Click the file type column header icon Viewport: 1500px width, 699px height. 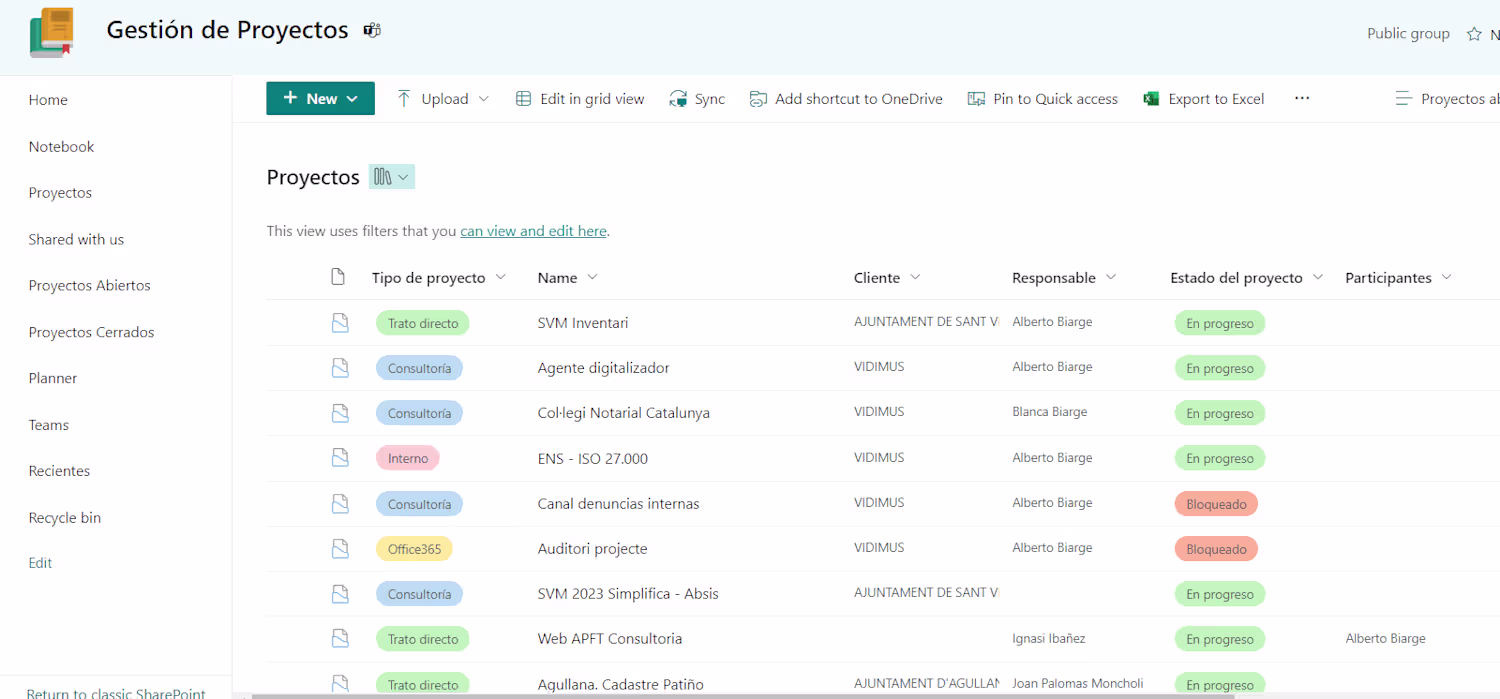(338, 277)
